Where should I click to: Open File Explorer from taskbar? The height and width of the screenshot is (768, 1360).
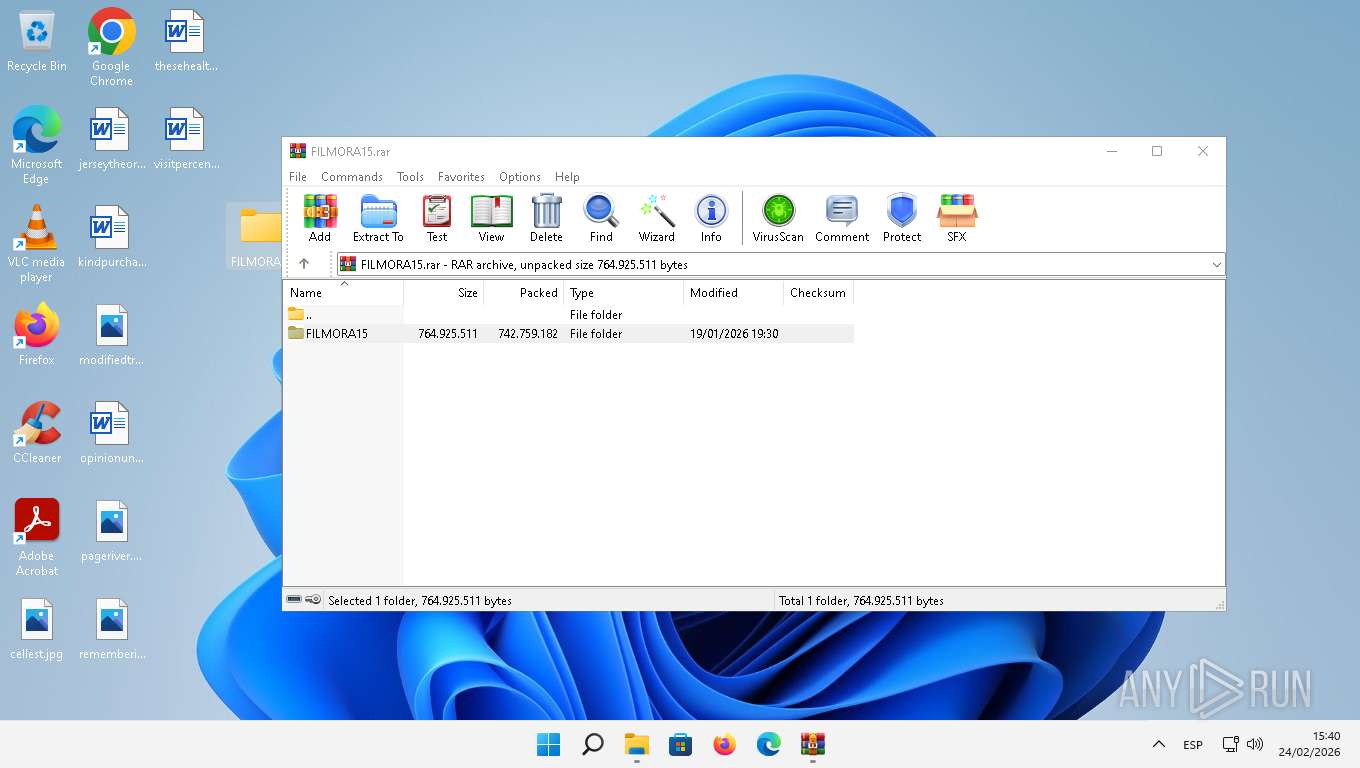click(x=637, y=744)
